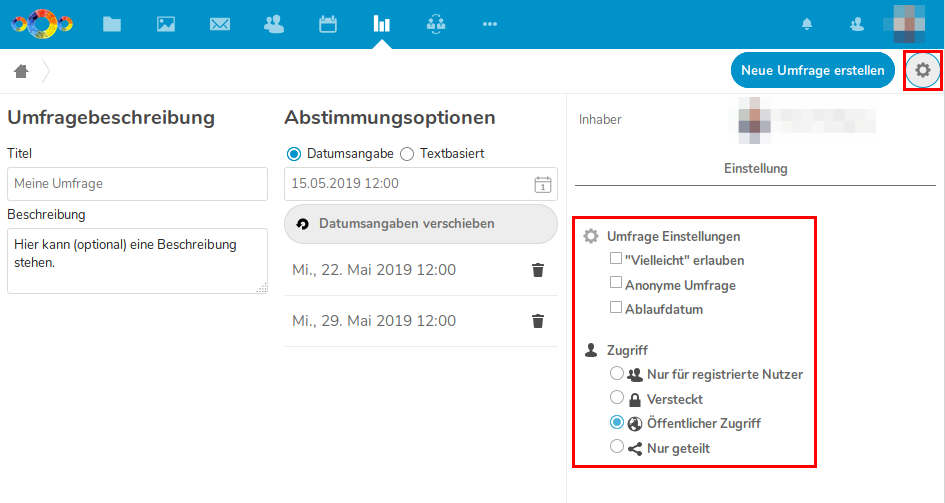945x503 pixels.
Task: Select the Textbasiert radio option
Action: point(407,154)
